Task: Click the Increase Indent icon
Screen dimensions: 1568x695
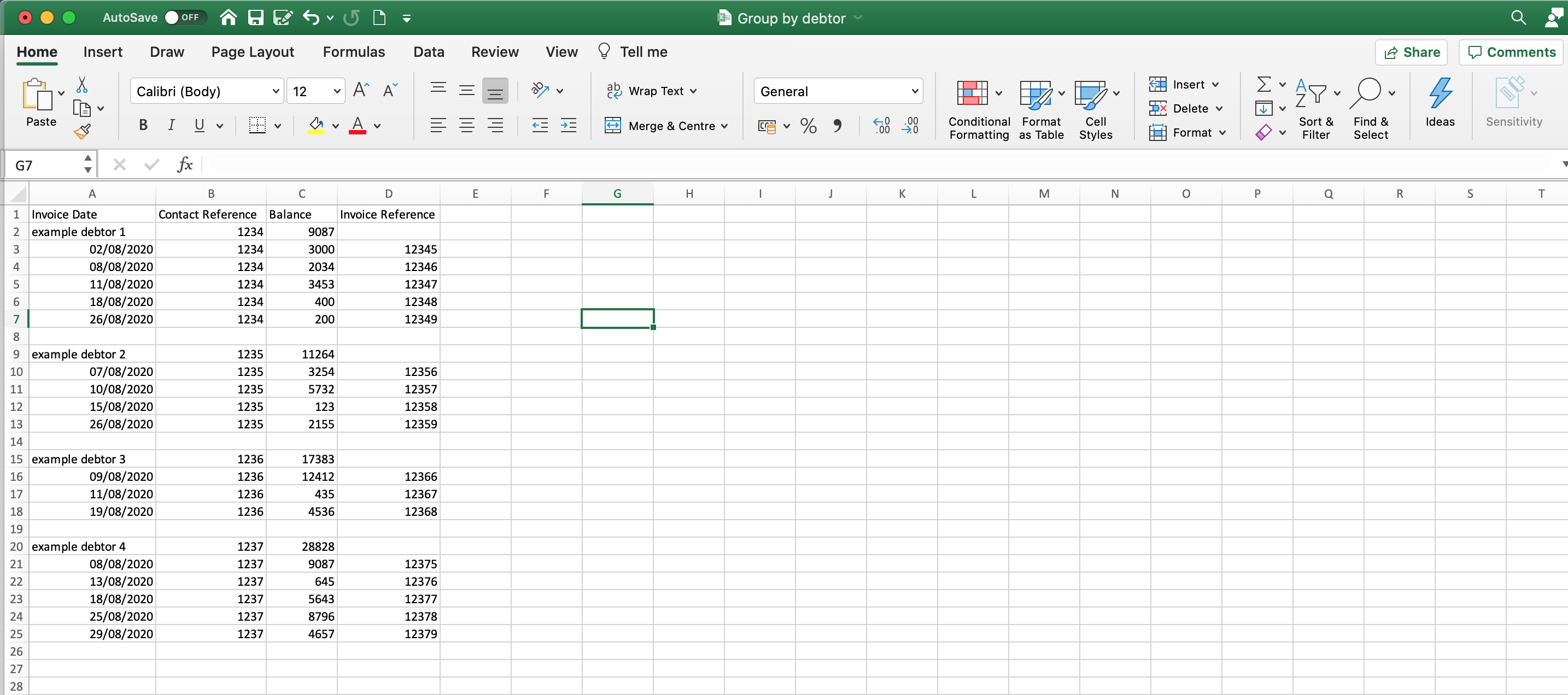Action: (x=569, y=126)
